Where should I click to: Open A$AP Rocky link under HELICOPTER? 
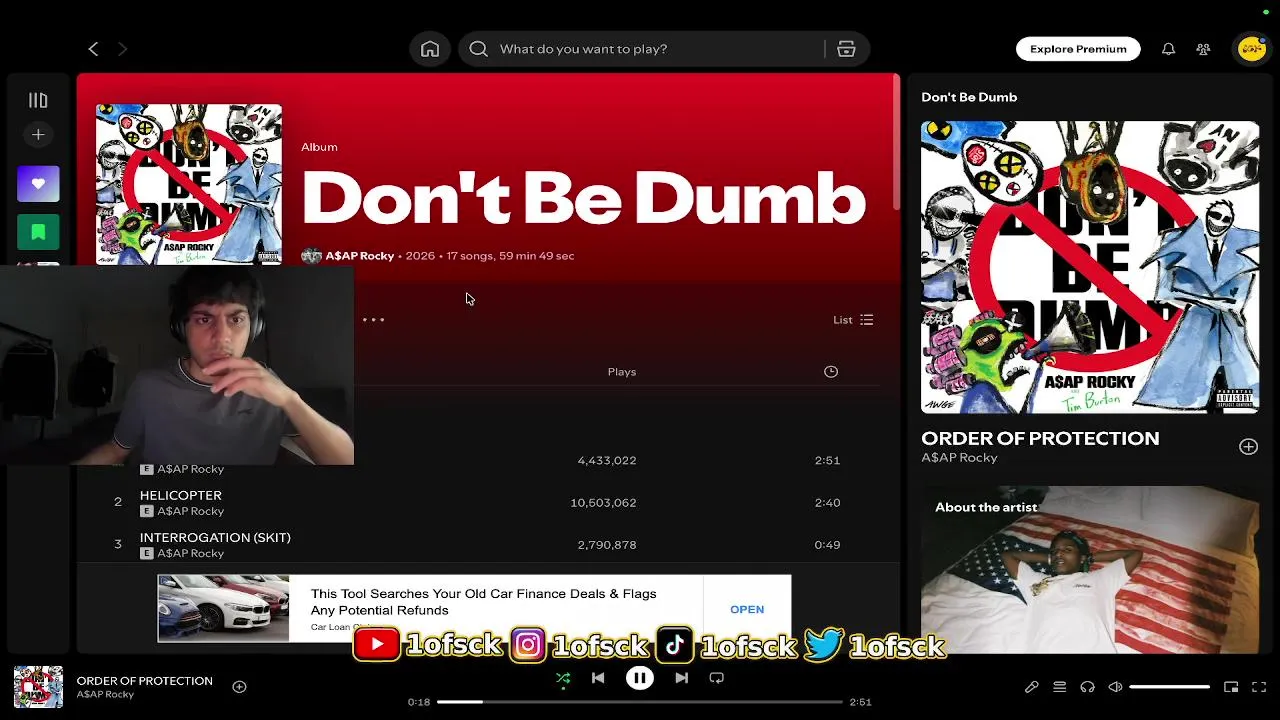[190, 511]
